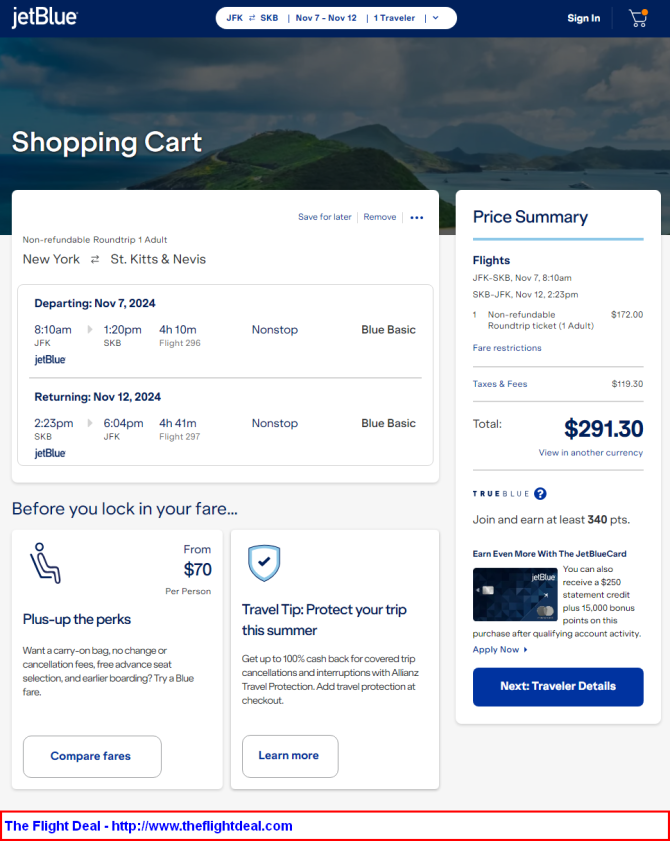
Task: Click the JetBlue credit card image
Action: click(515, 594)
